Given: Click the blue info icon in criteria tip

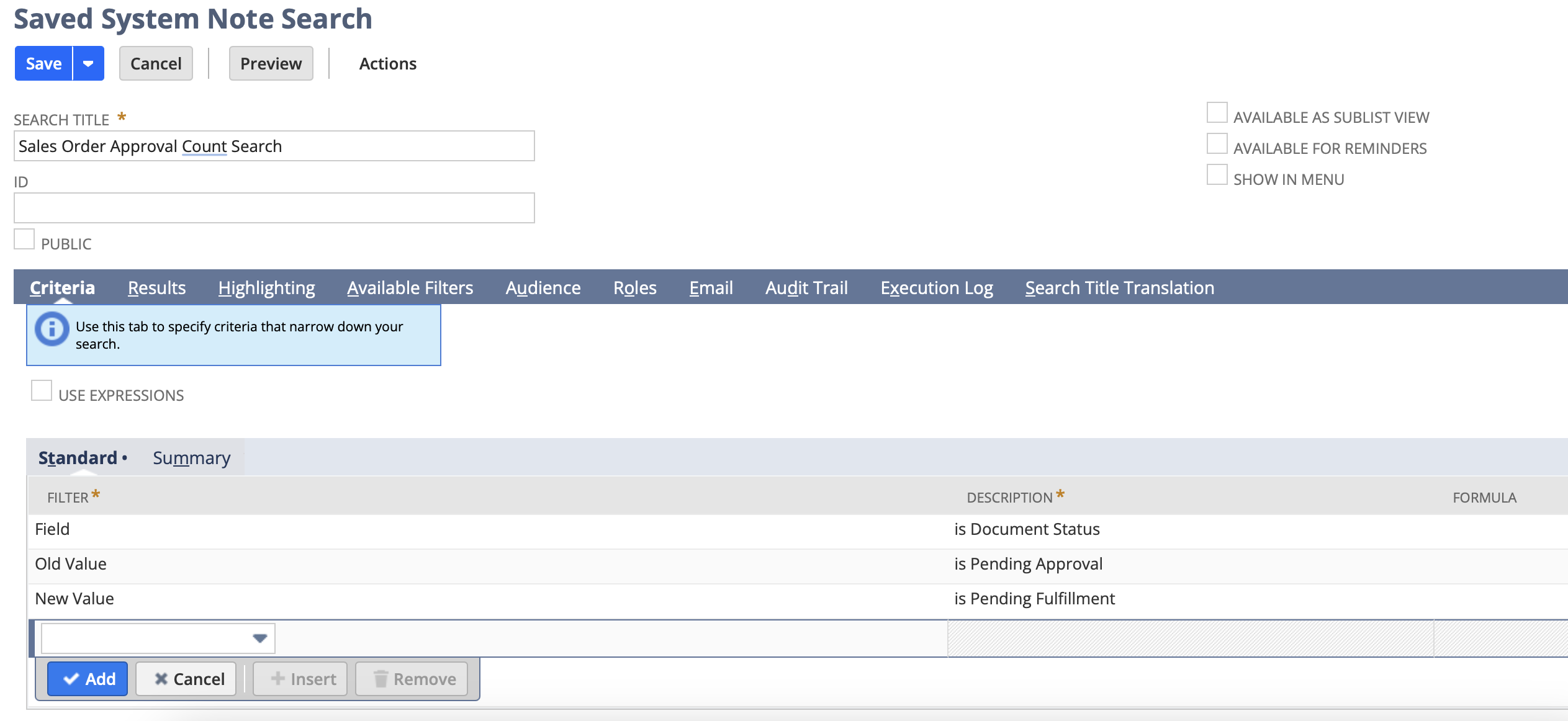Looking at the screenshot, I should coord(52,329).
